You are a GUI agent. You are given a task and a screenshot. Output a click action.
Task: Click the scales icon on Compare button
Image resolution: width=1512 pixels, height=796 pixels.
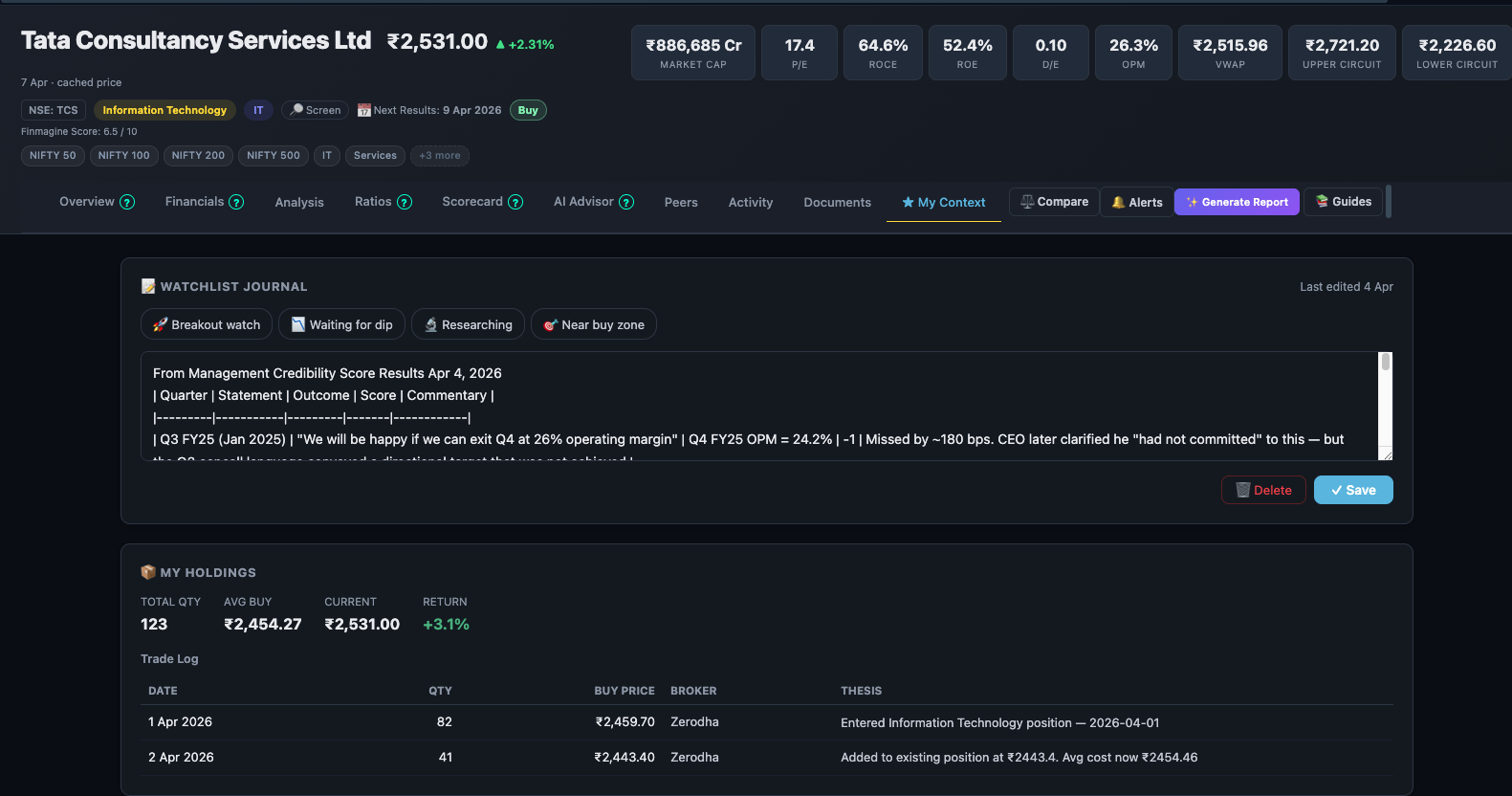click(x=1027, y=202)
